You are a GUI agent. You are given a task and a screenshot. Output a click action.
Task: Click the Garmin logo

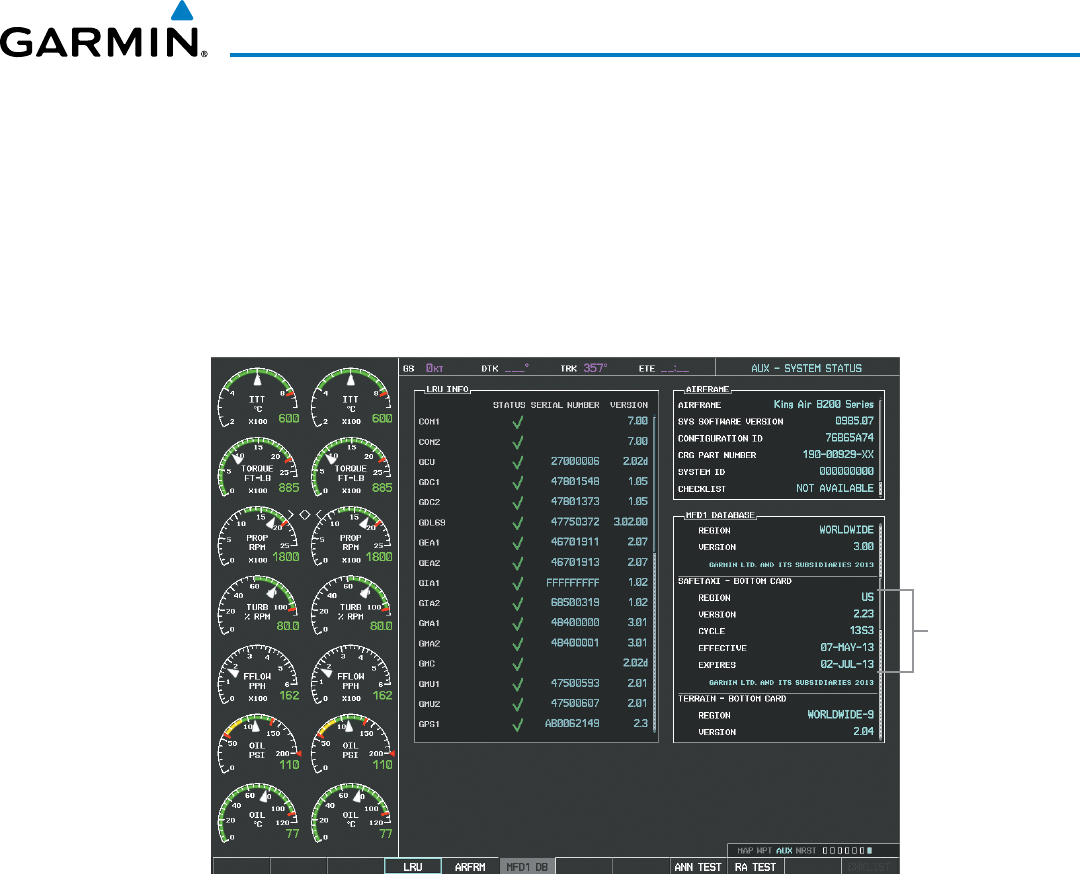click(103, 30)
